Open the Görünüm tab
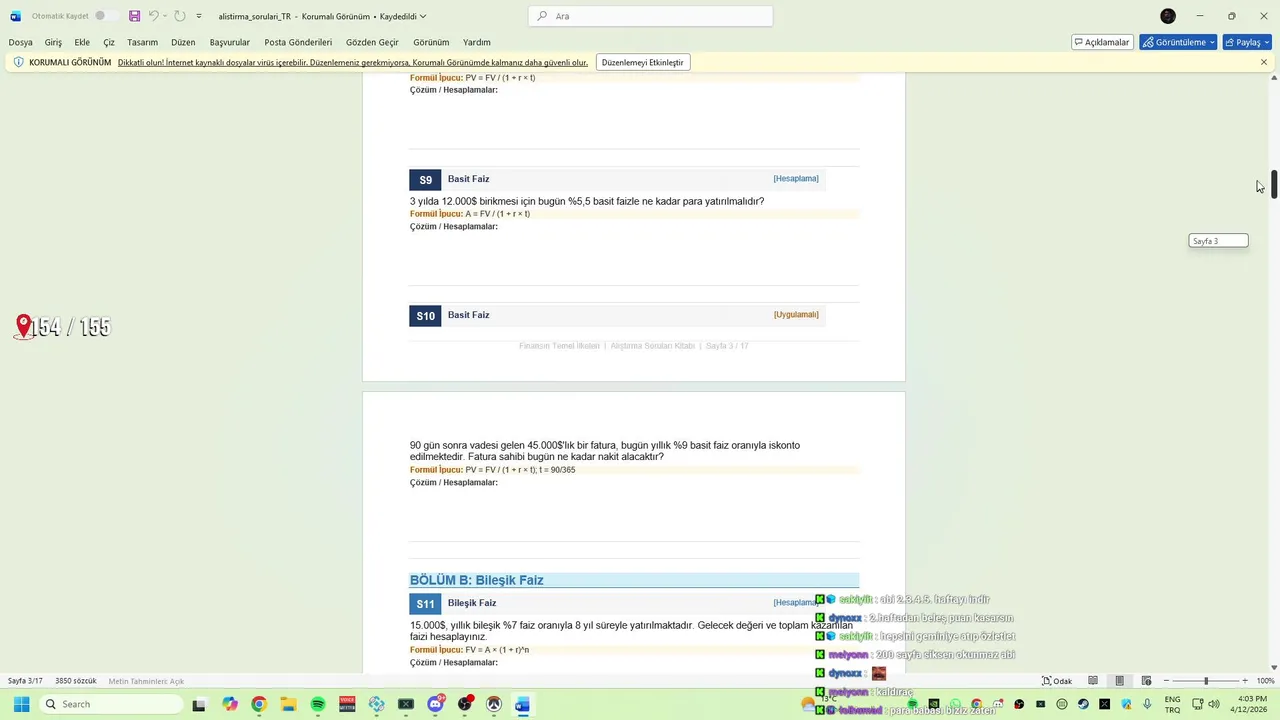 click(x=431, y=42)
